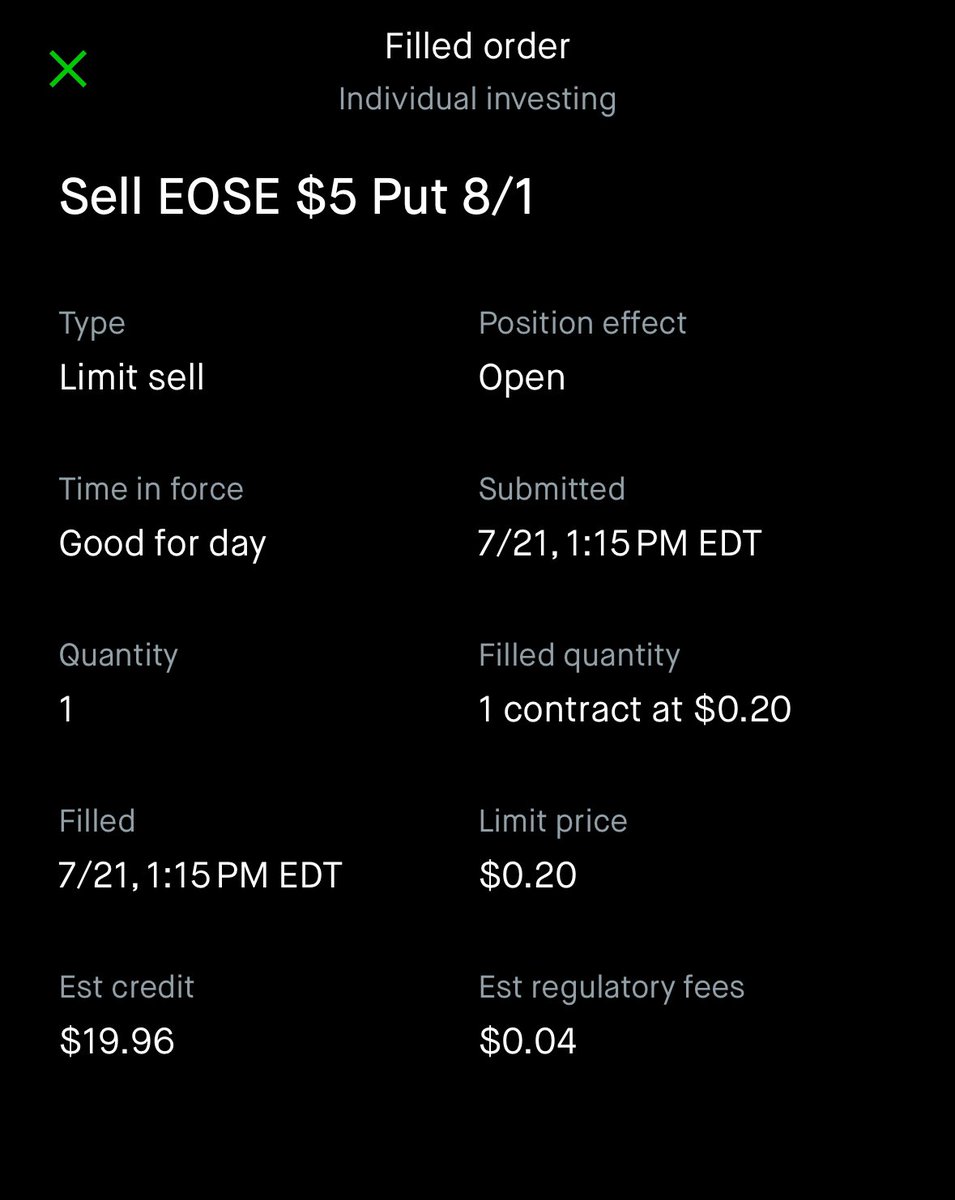Select the regulatory fees $0.04 amount
Viewport: 955px width, 1200px height.
528,1042
